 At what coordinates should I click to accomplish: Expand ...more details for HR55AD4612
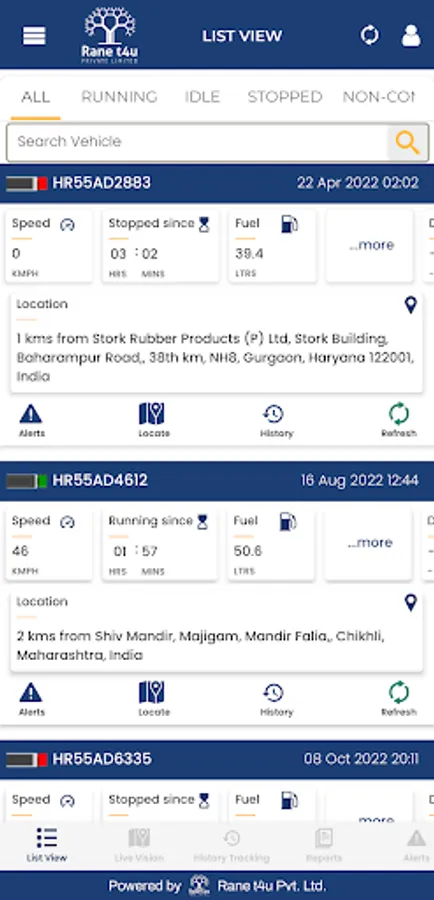pos(370,543)
